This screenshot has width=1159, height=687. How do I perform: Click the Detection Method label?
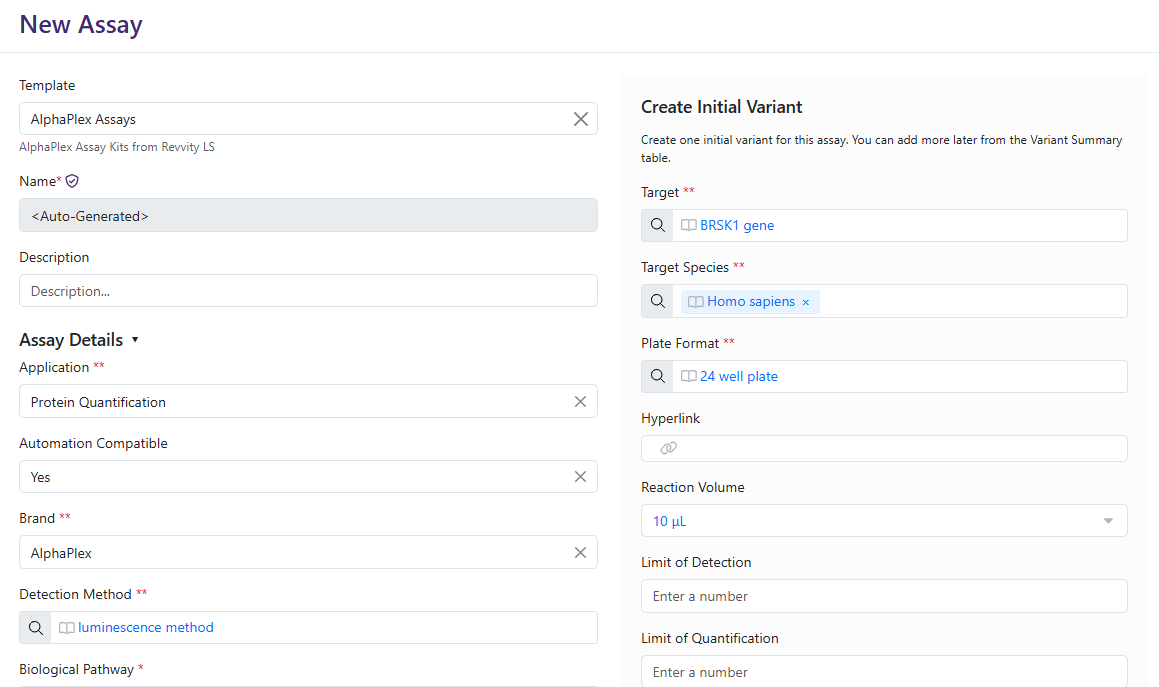coord(75,595)
